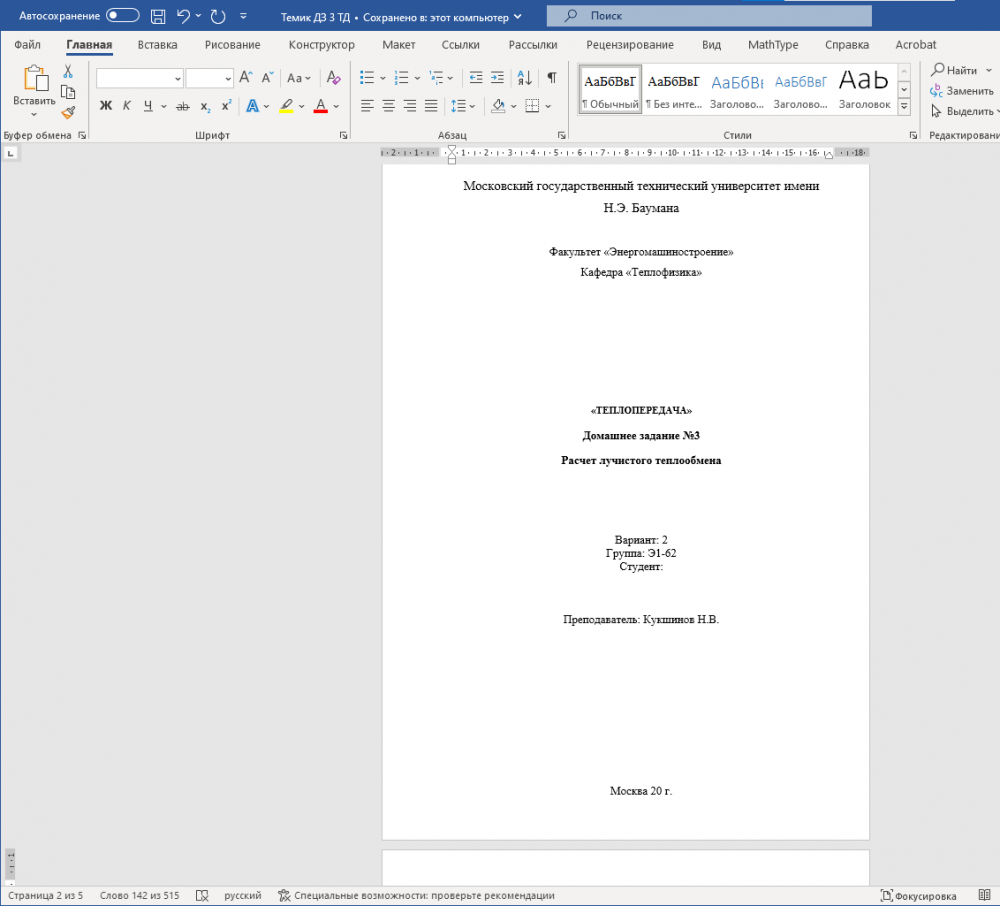The height and width of the screenshot is (906, 1000).
Task: Click the Фокусировка button in status bar
Action: (x=918, y=896)
